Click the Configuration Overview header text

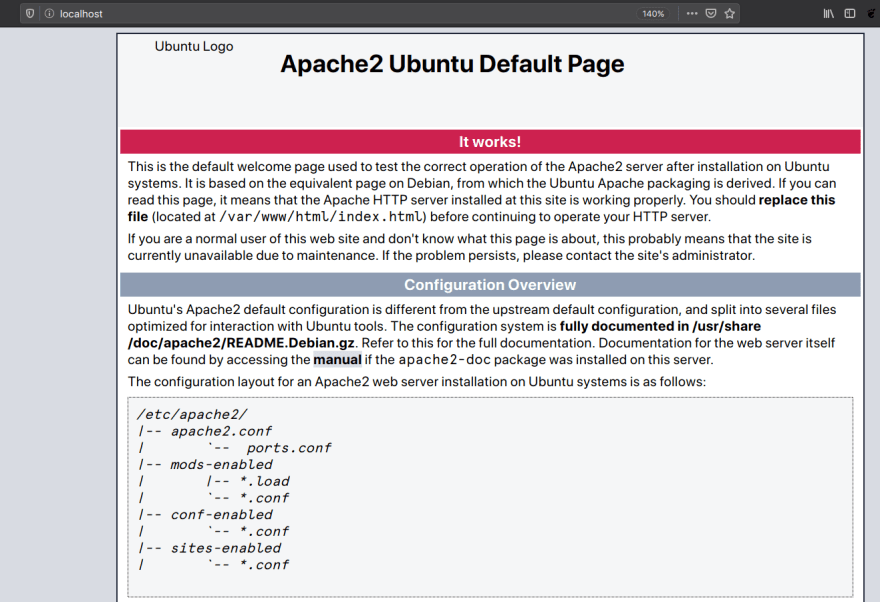coord(490,285)
